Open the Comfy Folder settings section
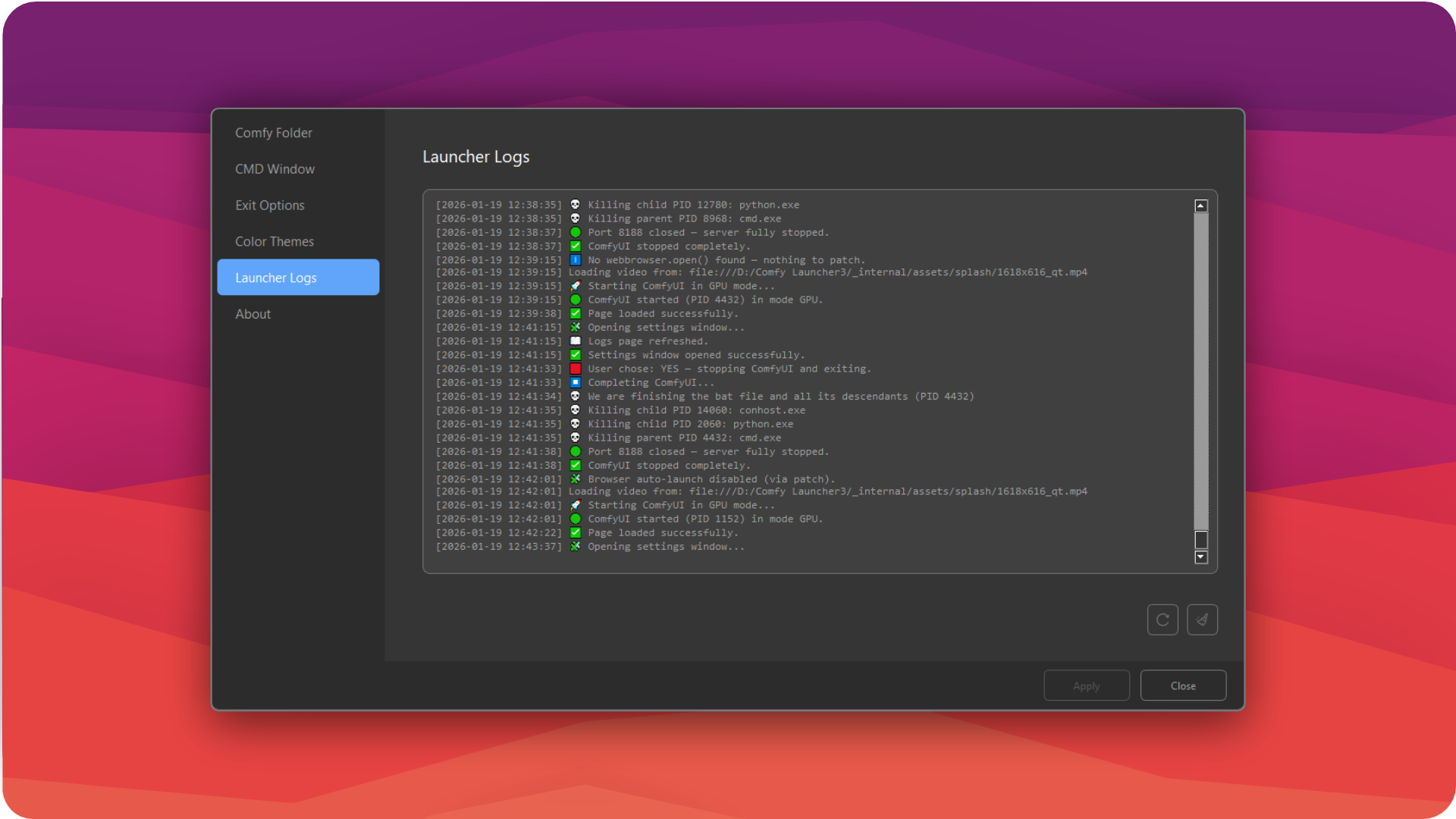Screen dimensions: 1456x819 click(298, 133)
